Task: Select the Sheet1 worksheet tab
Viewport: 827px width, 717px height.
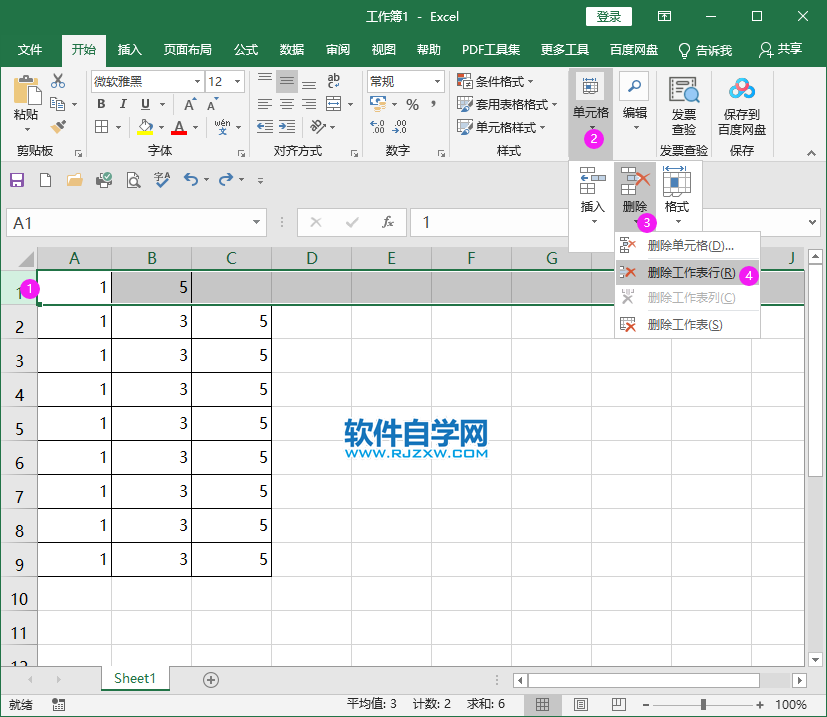Action: click(135, 678)
